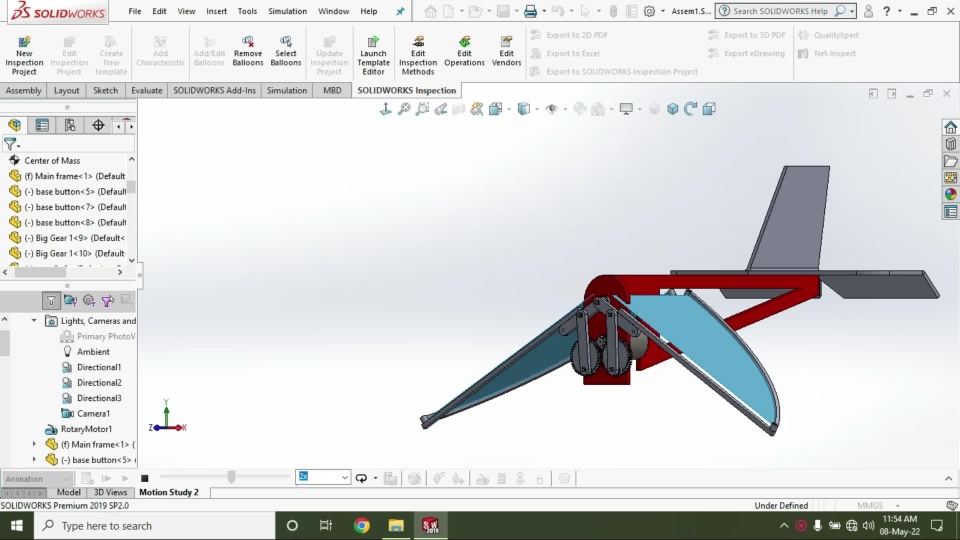Open the Edit Inspection Methods tool
Image resolution: width=960 pixels, height=540 pixels.
point(418,43)
